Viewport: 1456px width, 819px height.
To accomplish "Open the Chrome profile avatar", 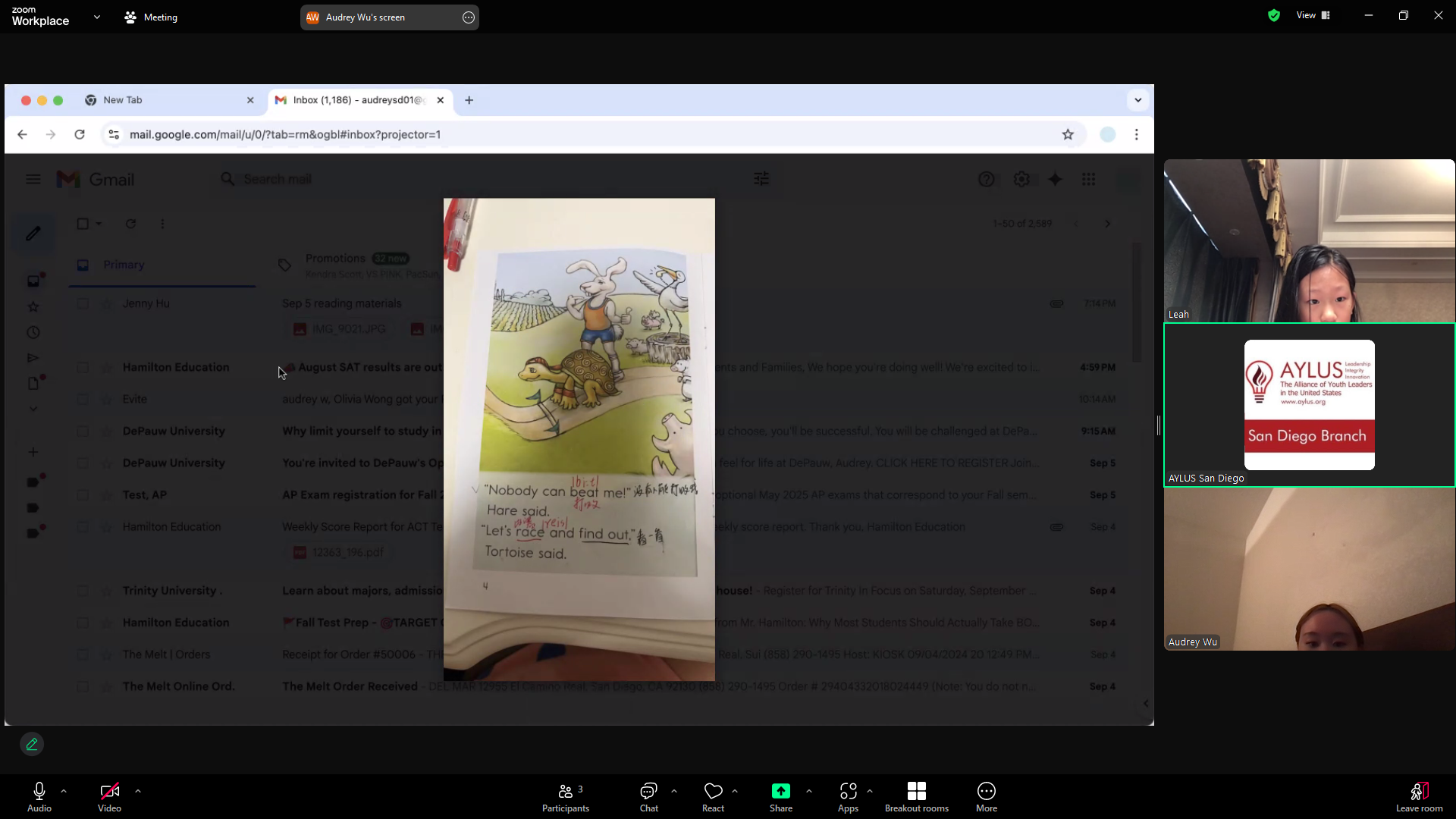I will point(1108,134).
